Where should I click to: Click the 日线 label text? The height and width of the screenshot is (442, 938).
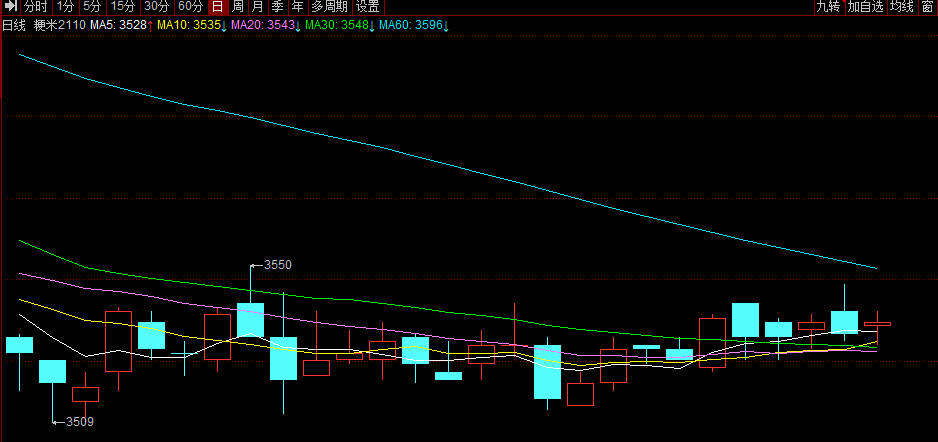14,25
